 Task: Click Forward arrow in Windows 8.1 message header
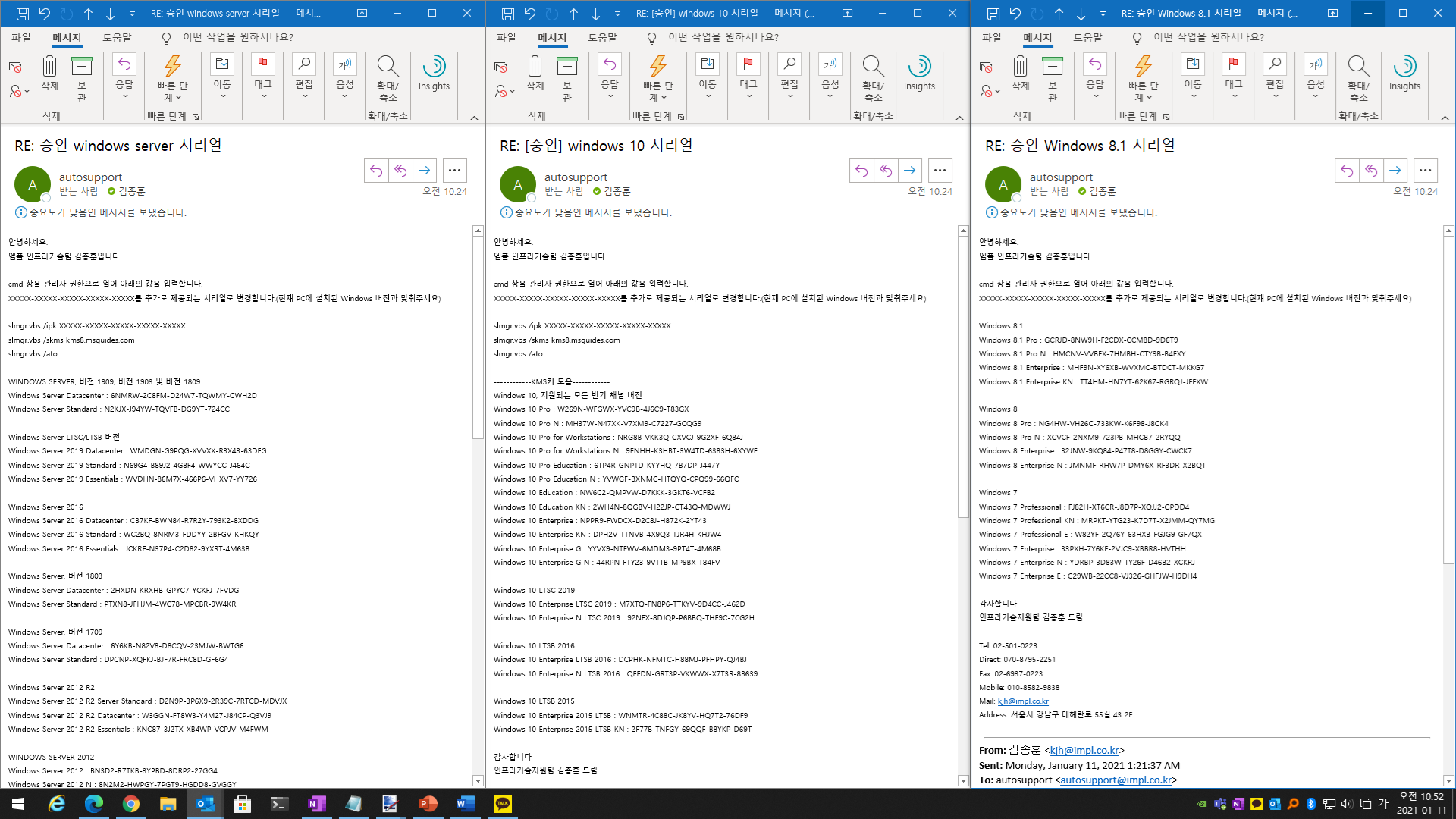(x=1395, y=171)
